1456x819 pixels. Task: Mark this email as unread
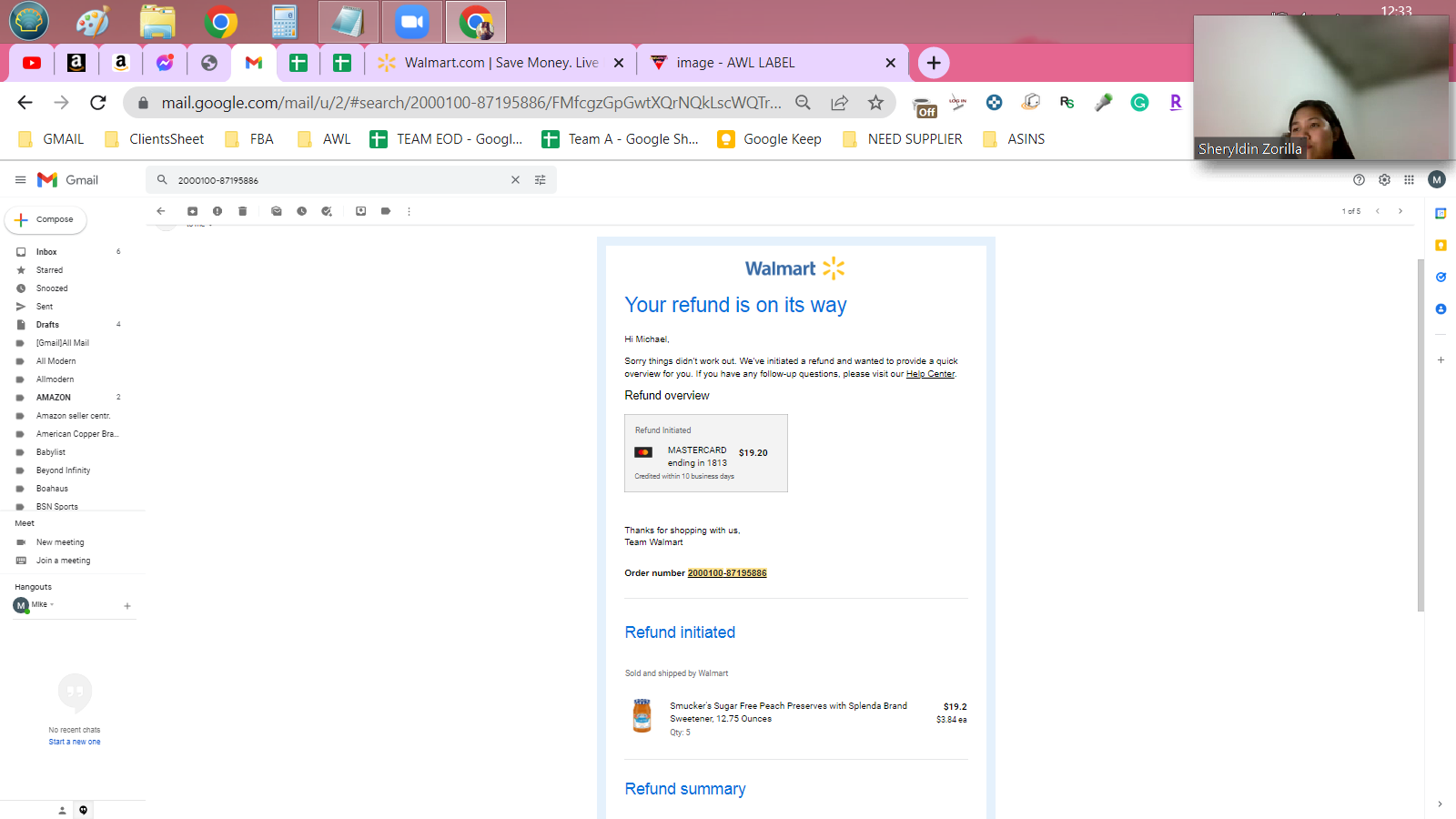[277, 211]
